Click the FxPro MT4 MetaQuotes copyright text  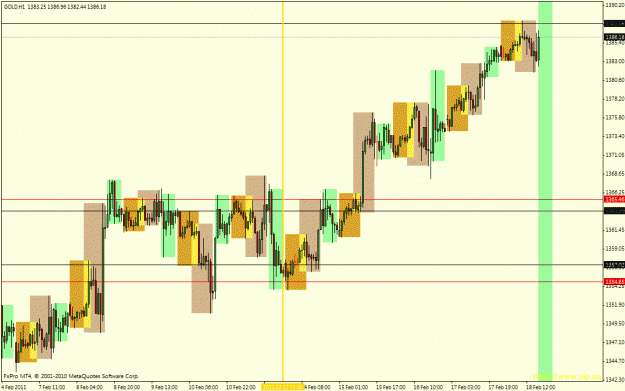(x=71, y=376)
